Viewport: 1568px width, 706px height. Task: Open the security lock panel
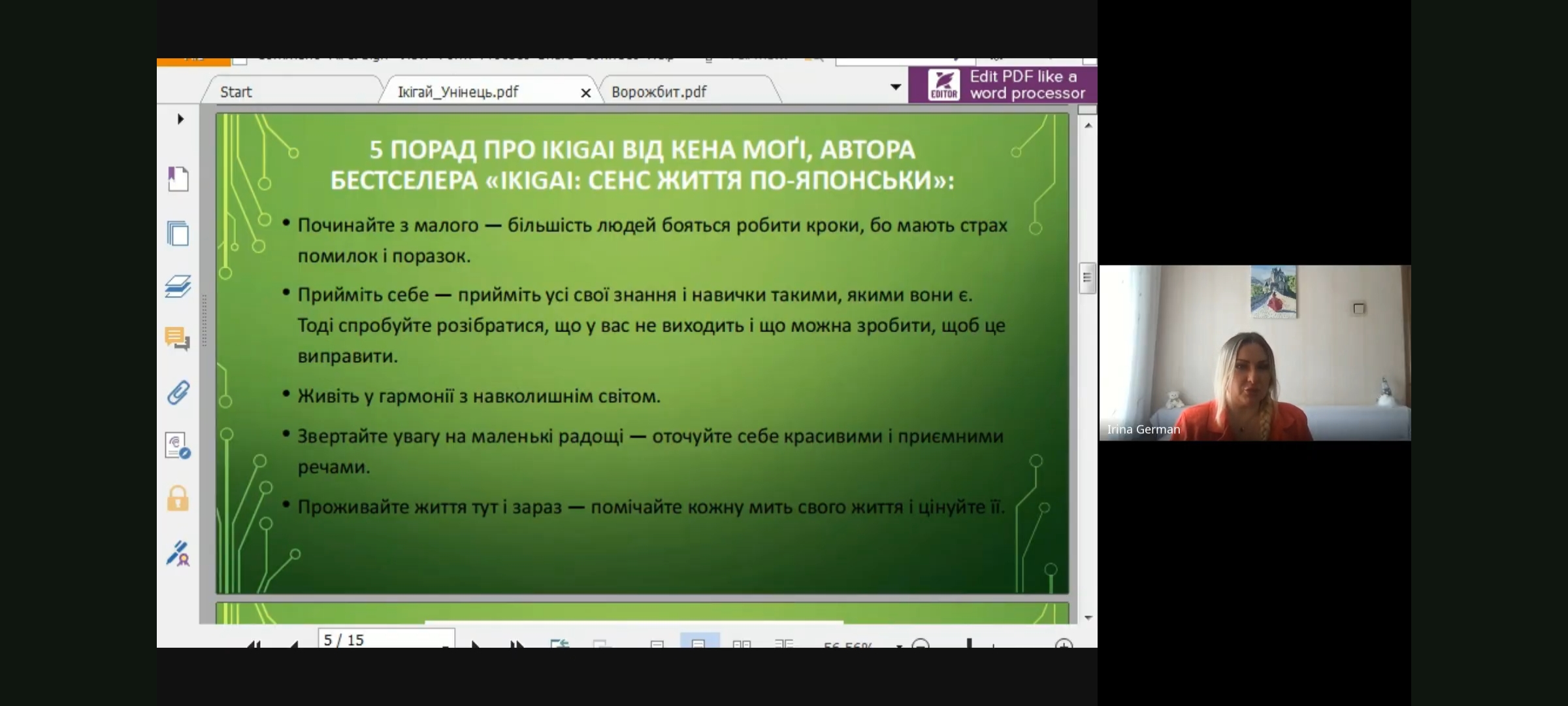click(x=178, y=499)
